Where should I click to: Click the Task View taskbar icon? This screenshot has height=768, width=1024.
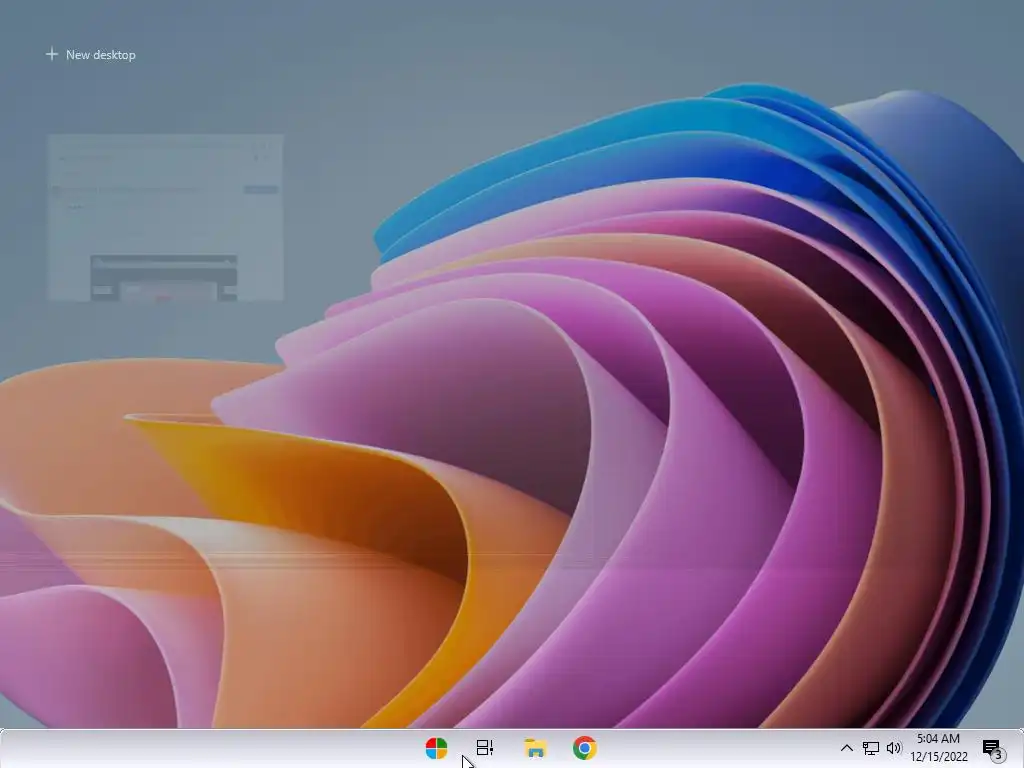(485, 748)
